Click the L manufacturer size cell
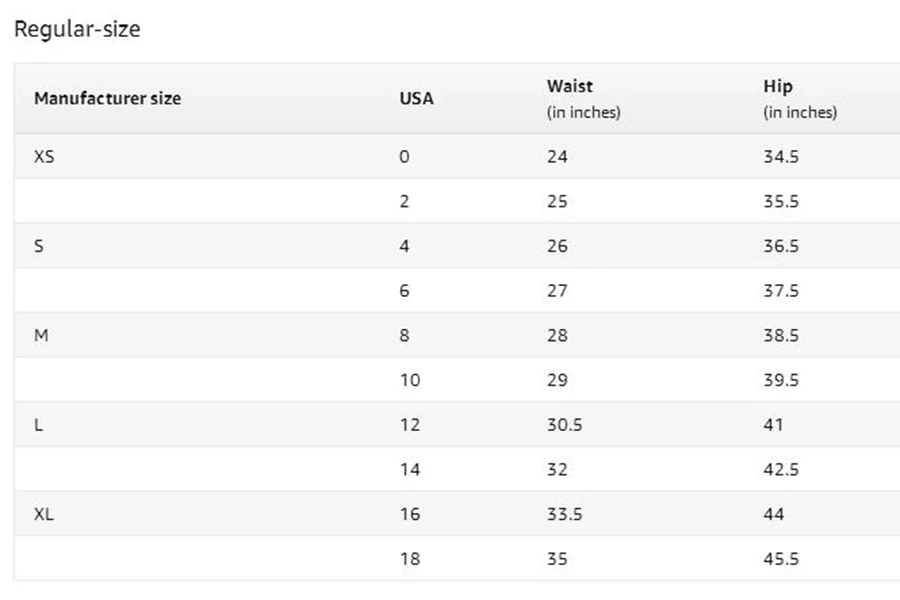Image resolution: width=900 pixels, height=600 pixels. [38, 425]
